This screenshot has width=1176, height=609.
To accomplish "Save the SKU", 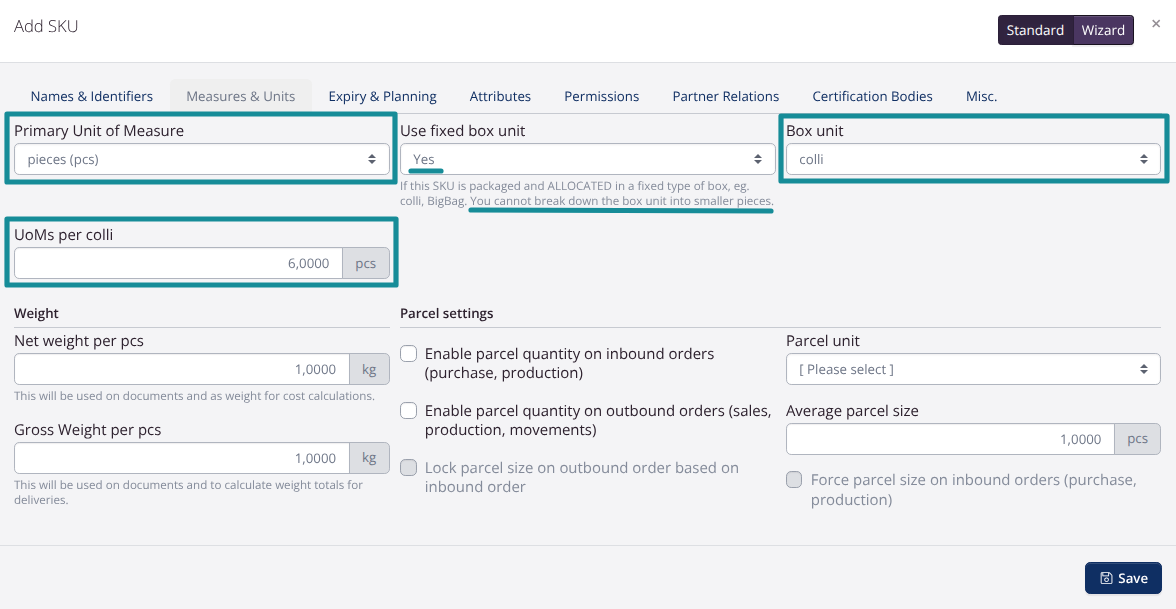I will [x=1123, y=578].
